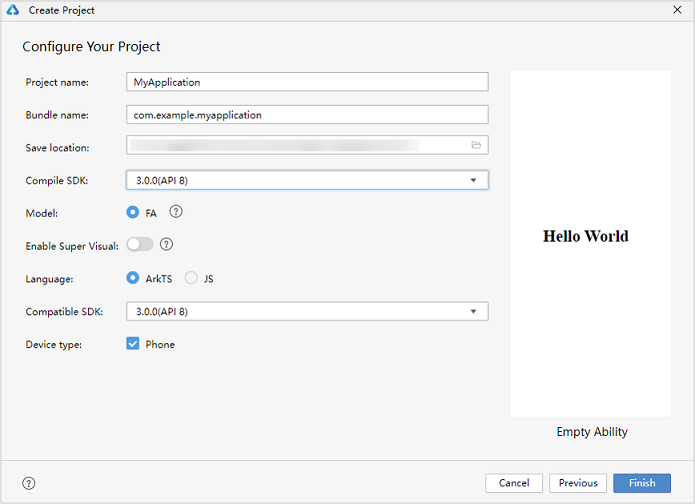695x504 pixels.
Task: Click the Bundle name input field
Action: [307, 115]
